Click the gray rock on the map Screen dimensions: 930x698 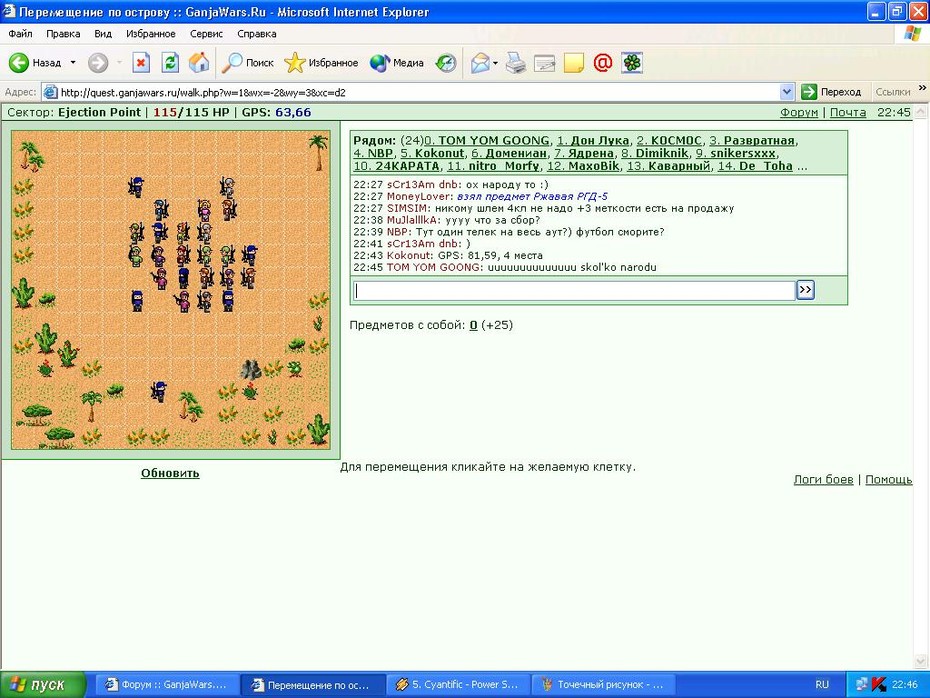[250, 369]
